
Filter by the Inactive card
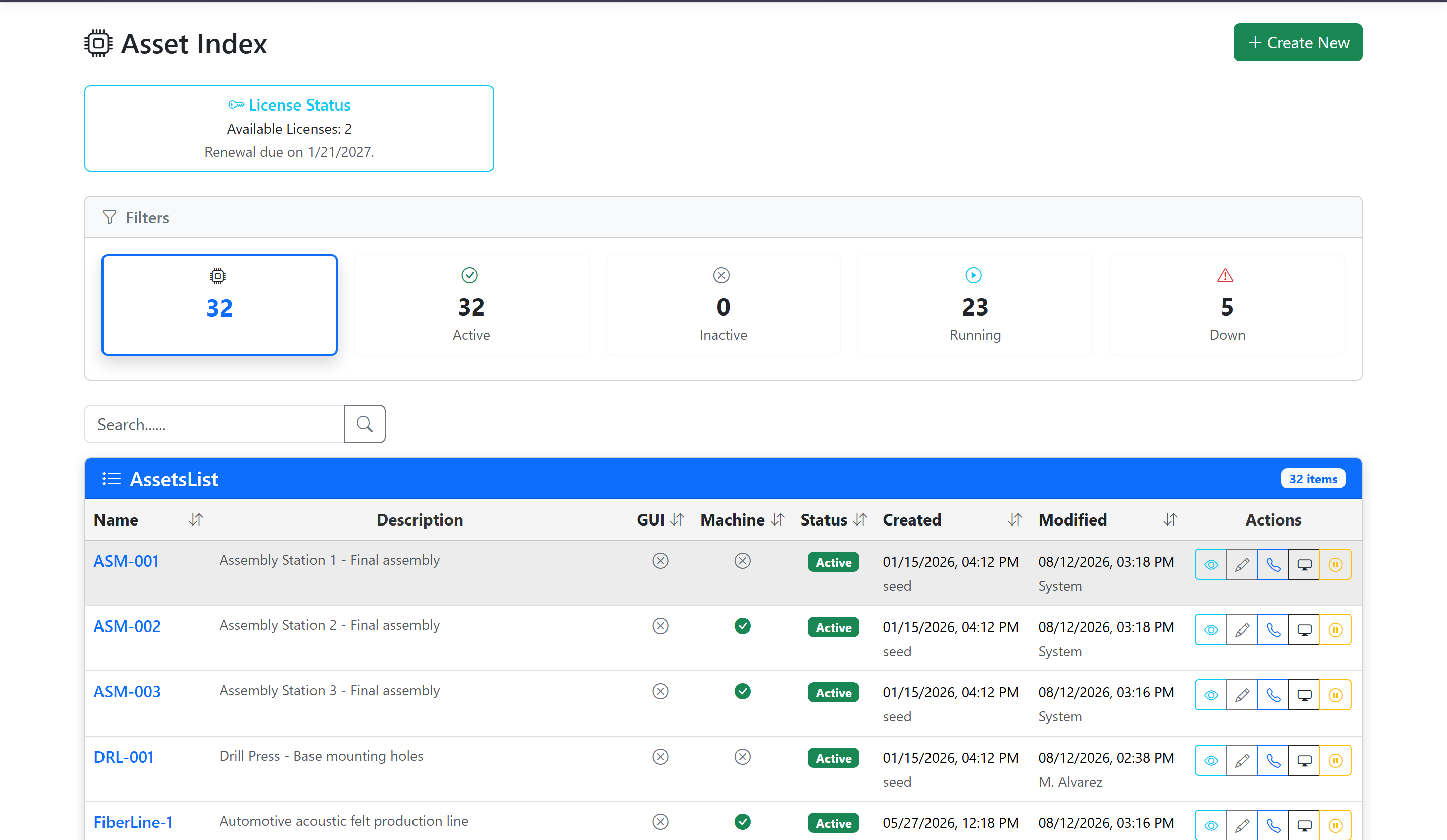click(723, 305)
